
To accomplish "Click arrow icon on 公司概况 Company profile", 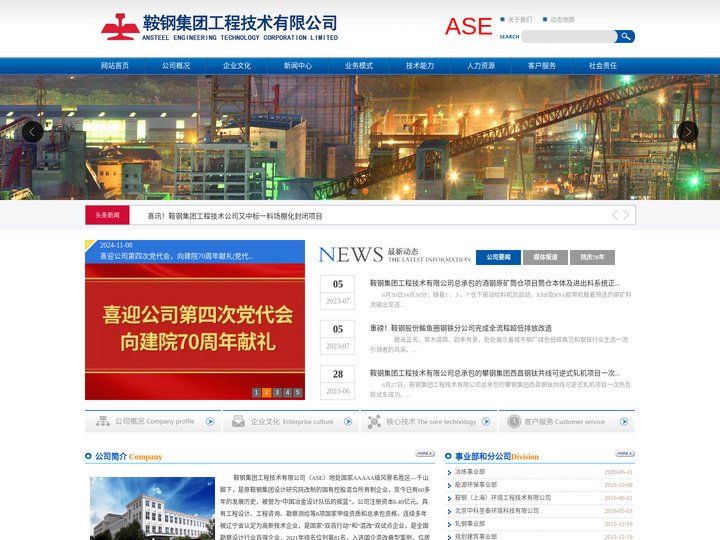I will [210, 422].
